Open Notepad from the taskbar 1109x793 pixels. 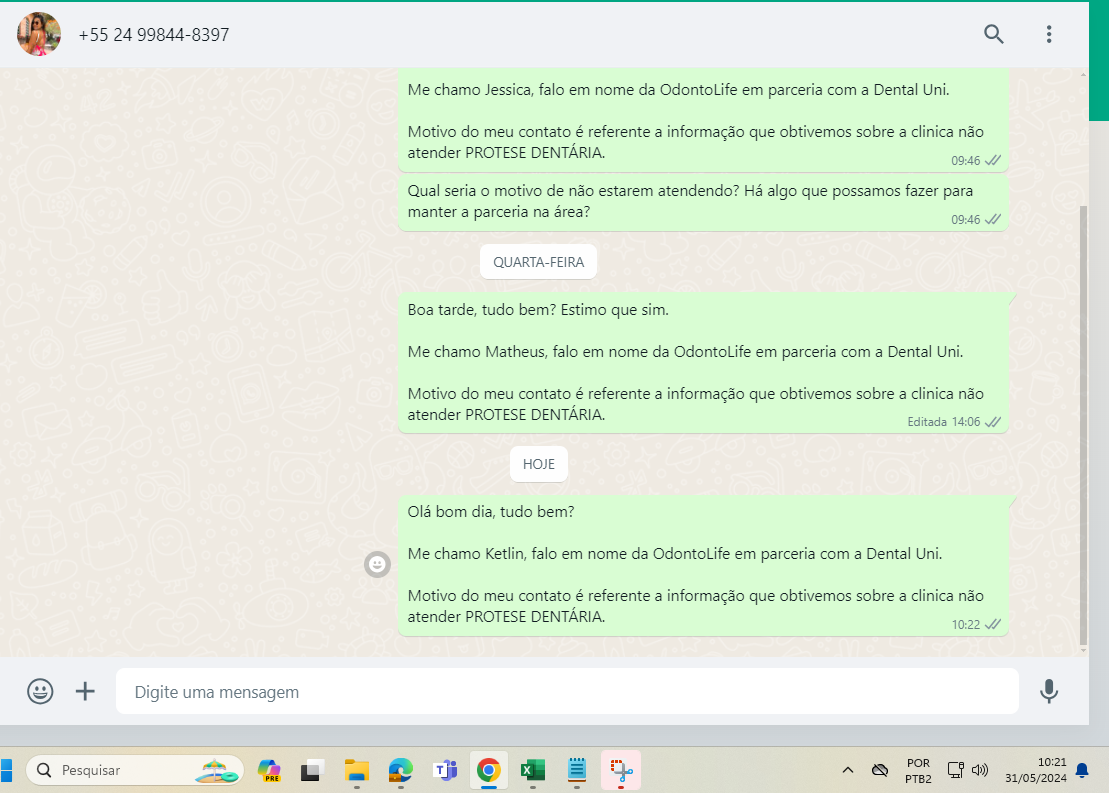coord(576,770)
